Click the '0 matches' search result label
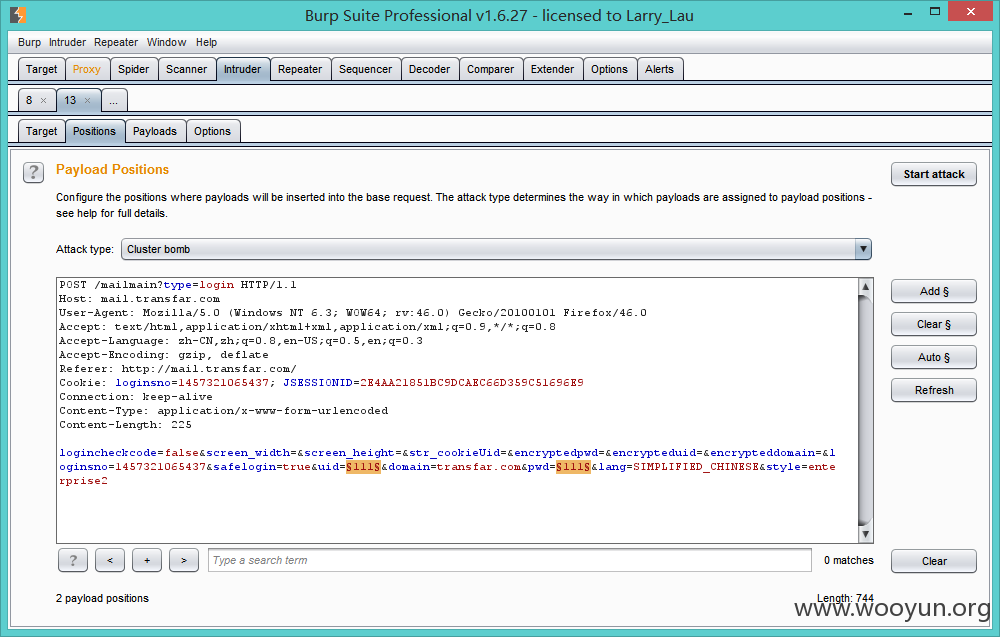 click(x=848, y=560)
